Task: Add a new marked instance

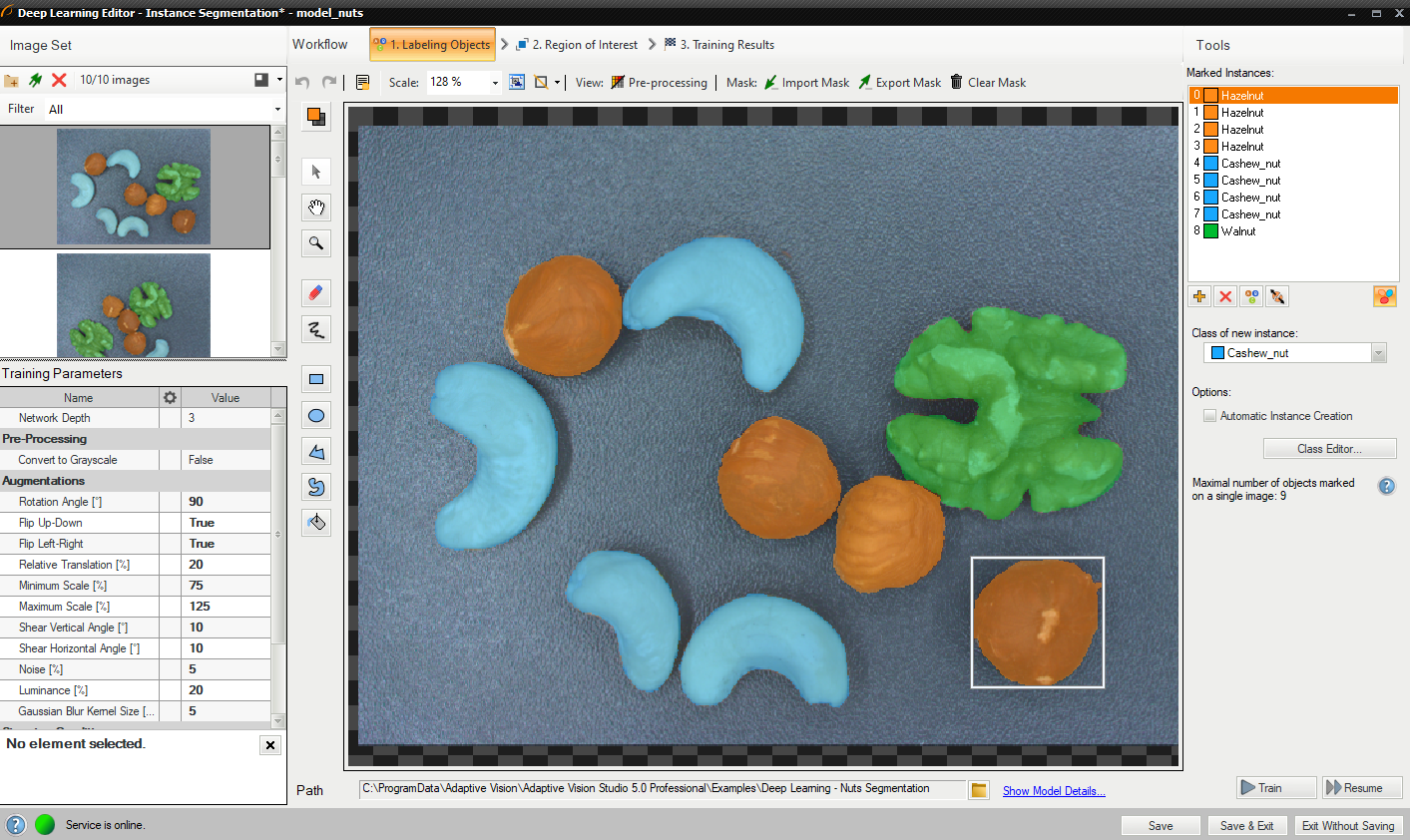Action: [1199, 296]
